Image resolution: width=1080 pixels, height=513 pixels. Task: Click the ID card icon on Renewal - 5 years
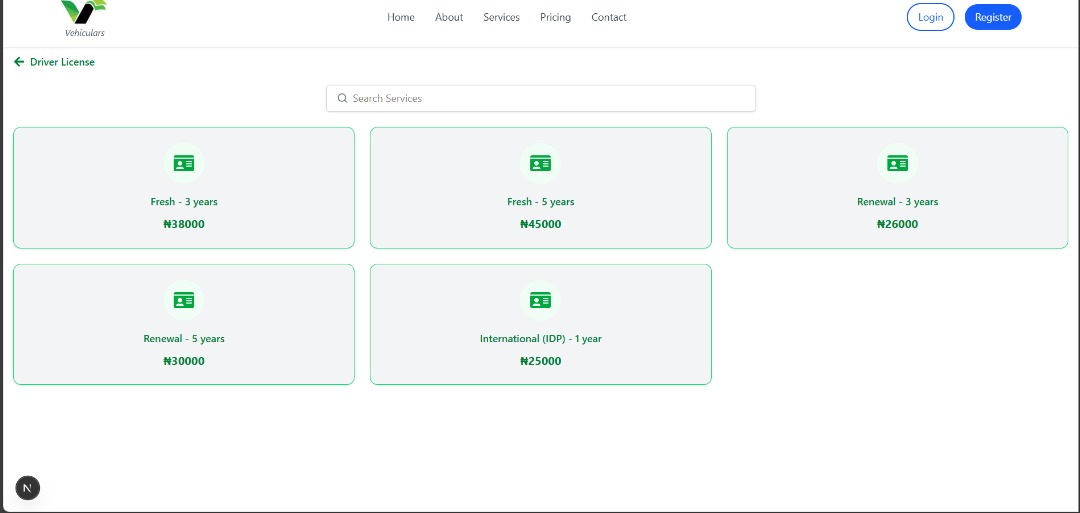[x=184, y=300]
